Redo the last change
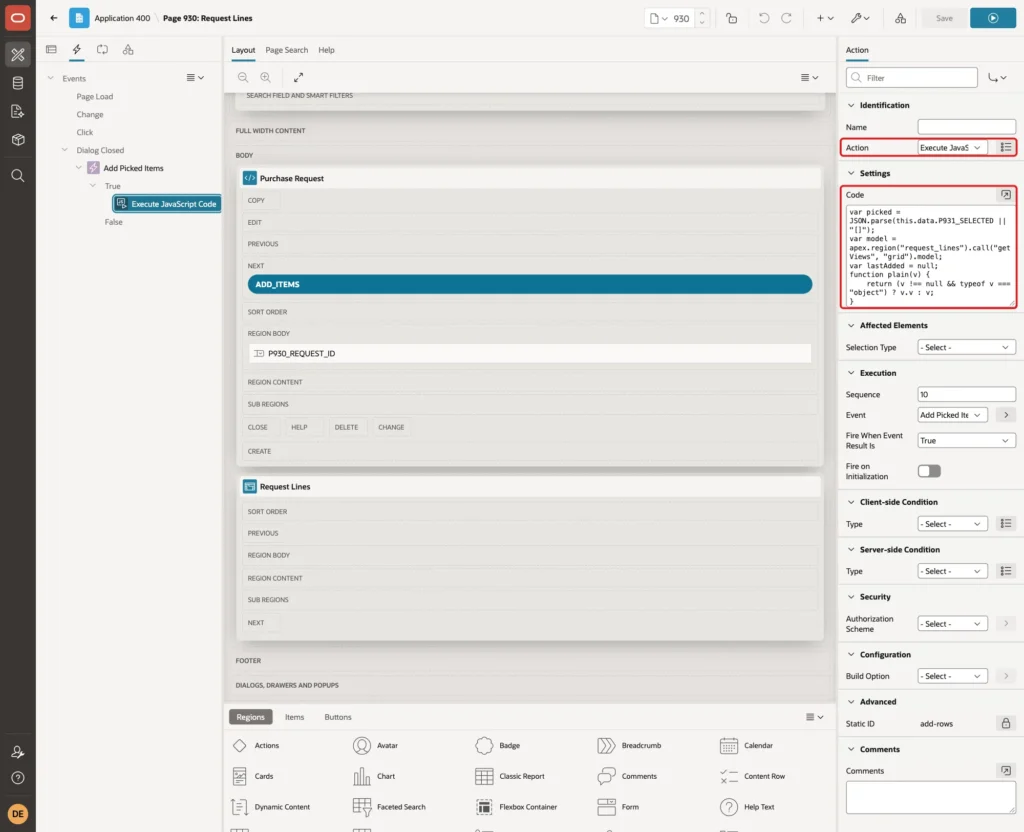Viewport: 1024px width, 832px height. pyautogui.click(x=786, y=18)
